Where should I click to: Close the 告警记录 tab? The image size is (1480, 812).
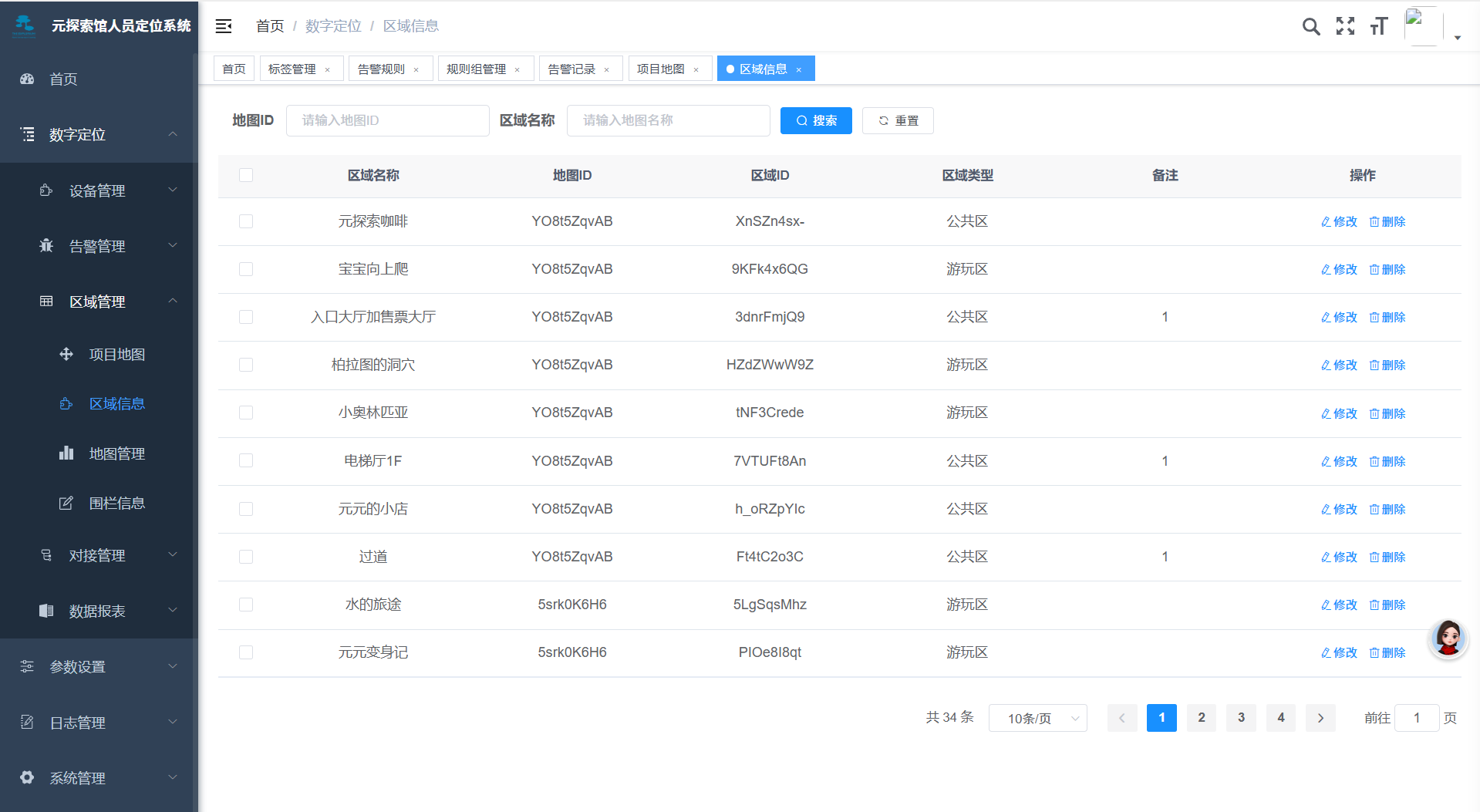click(x=607, y=70)
